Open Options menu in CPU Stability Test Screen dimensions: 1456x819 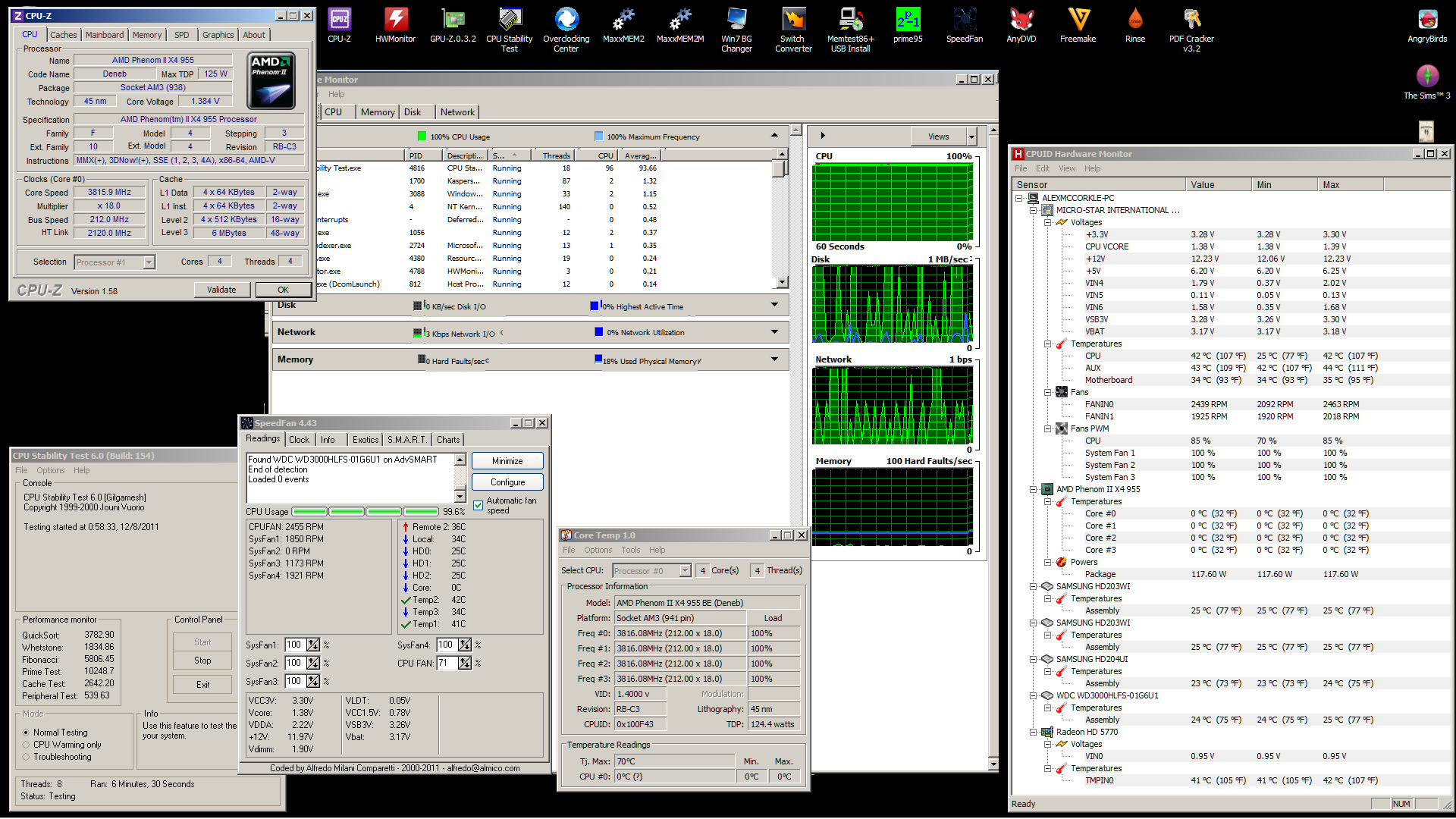51,470
